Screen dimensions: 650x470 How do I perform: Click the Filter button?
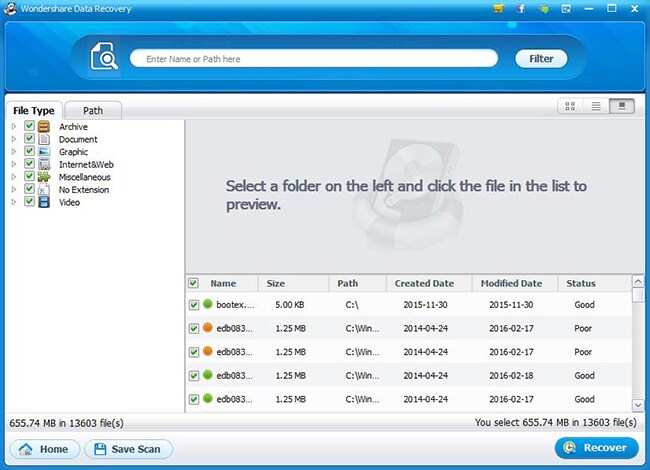click(x=541, y=59)
